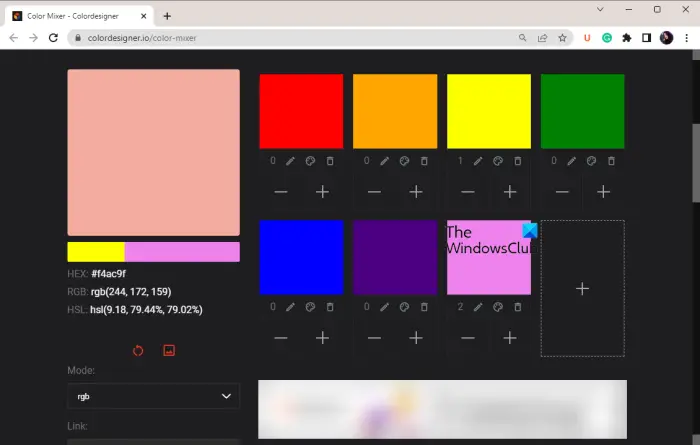The height and width of the screenshot is (445, 700).
Task: Decrease yellow amount with minus button
Action: click(467, 192)
